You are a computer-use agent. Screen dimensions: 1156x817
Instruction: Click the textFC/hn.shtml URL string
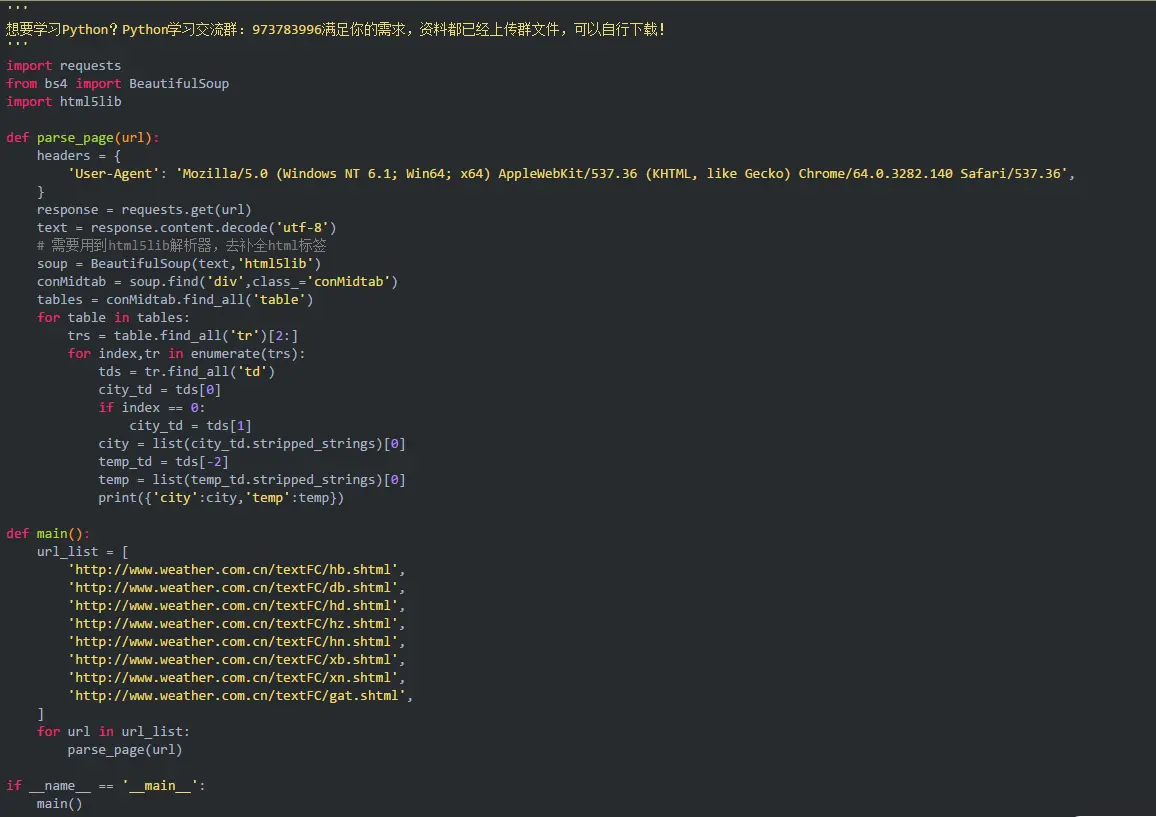(x=237, y=642)
